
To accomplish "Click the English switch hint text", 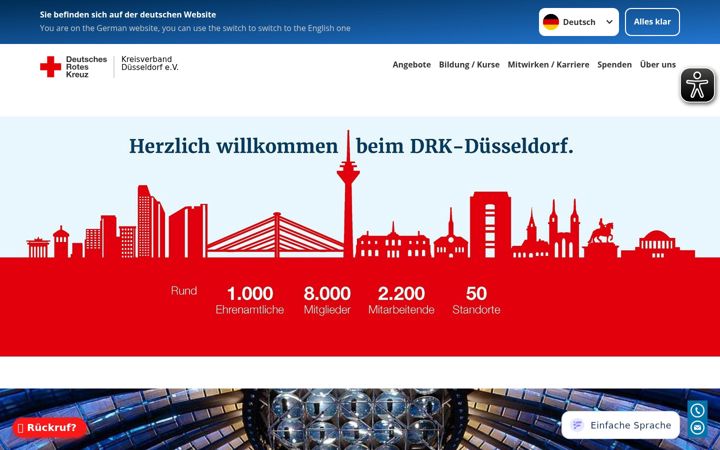I will pyautogui.click(x=195, y=28).
